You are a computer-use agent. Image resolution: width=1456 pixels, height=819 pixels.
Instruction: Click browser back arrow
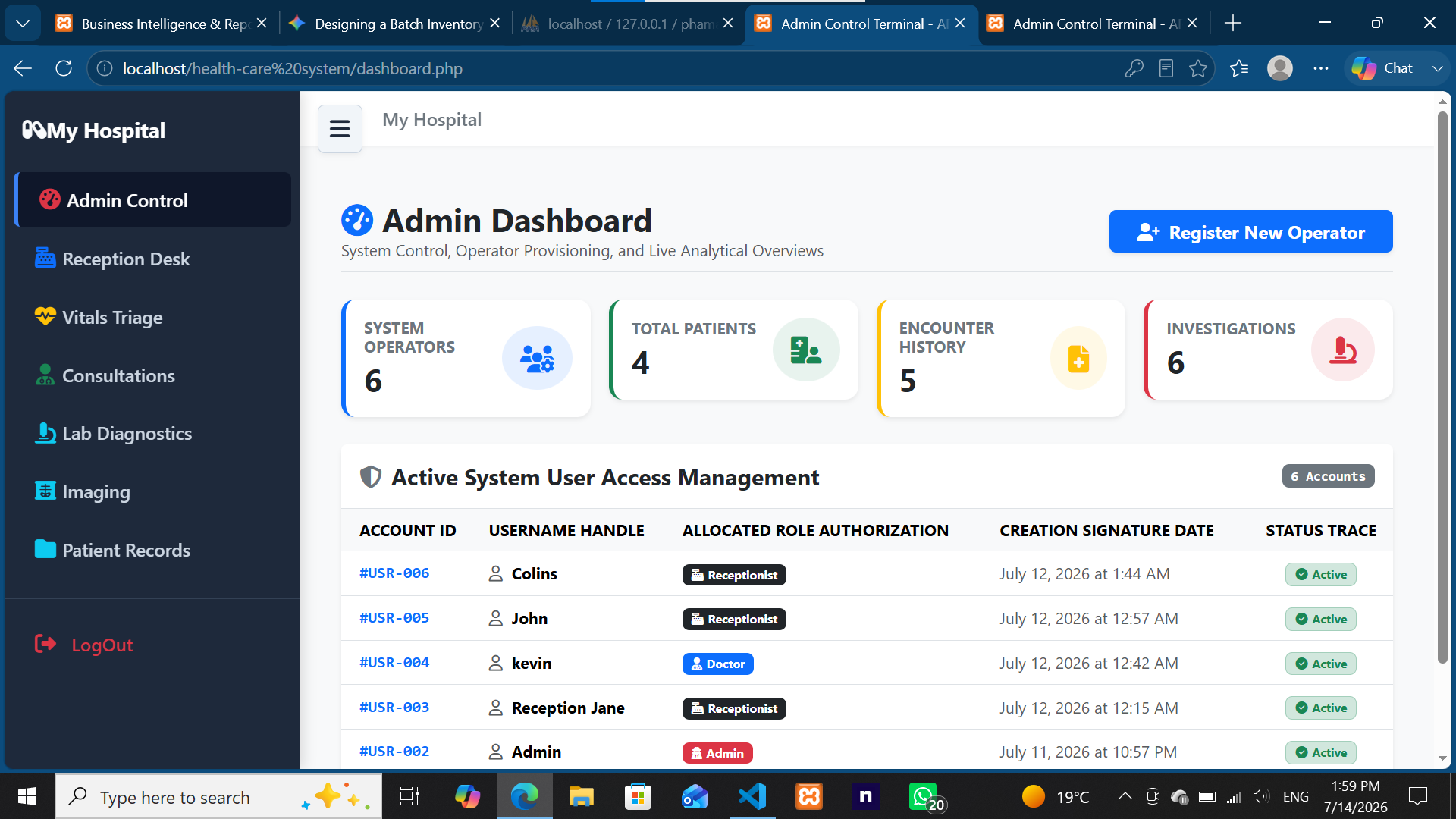[23, 69]
